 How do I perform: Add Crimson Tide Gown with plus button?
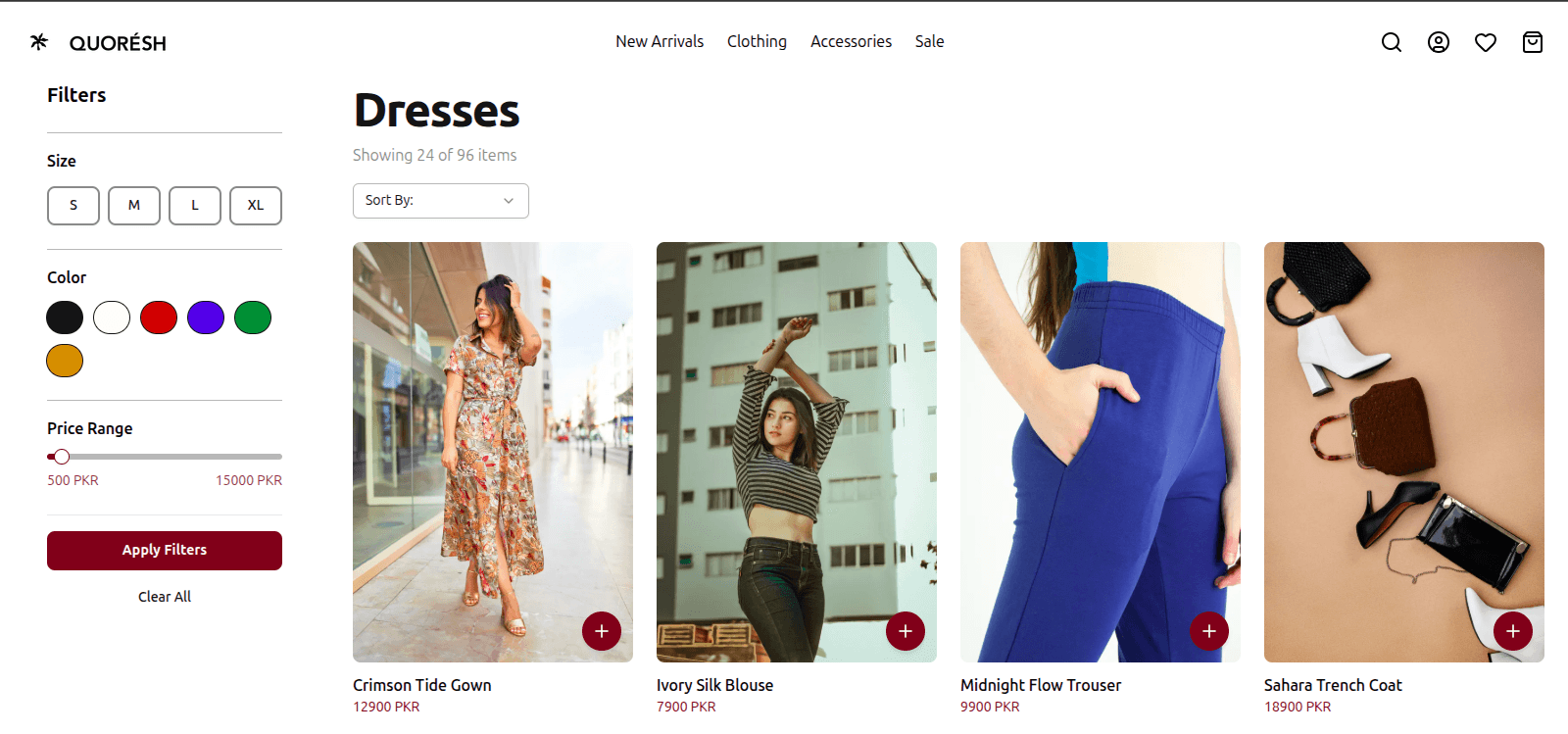601,631
